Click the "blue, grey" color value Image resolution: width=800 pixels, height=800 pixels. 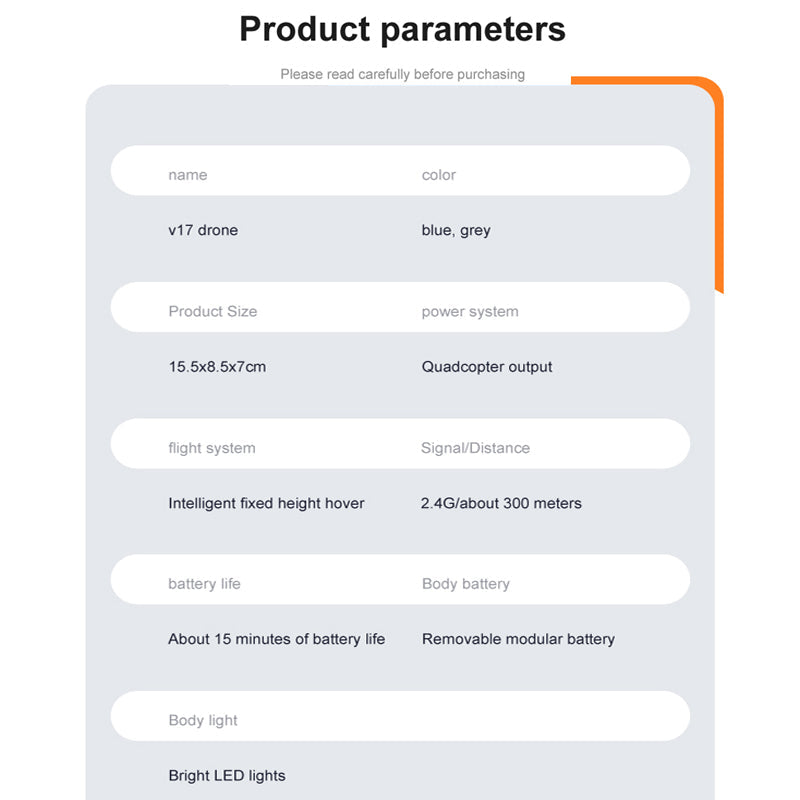click(456, 230)
